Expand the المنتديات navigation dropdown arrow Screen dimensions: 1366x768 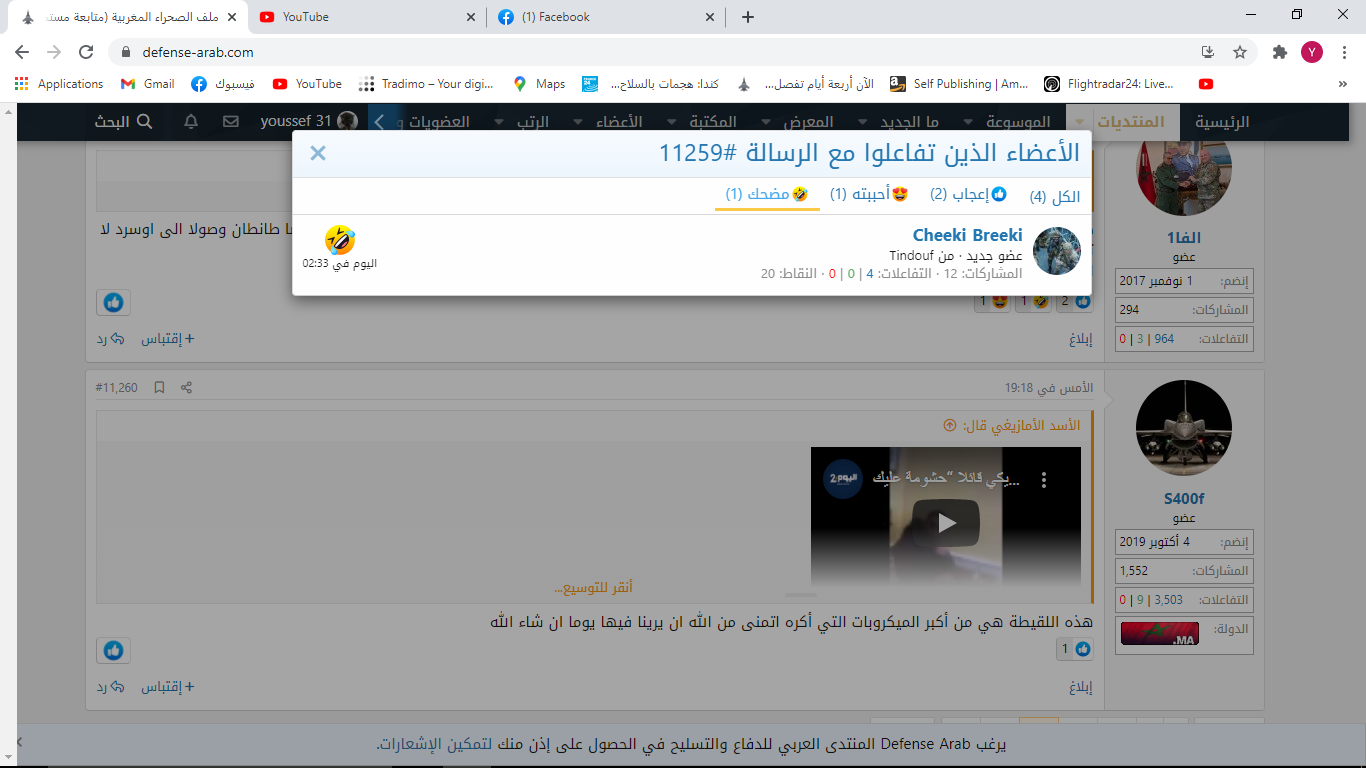(x=1081, y=122)
